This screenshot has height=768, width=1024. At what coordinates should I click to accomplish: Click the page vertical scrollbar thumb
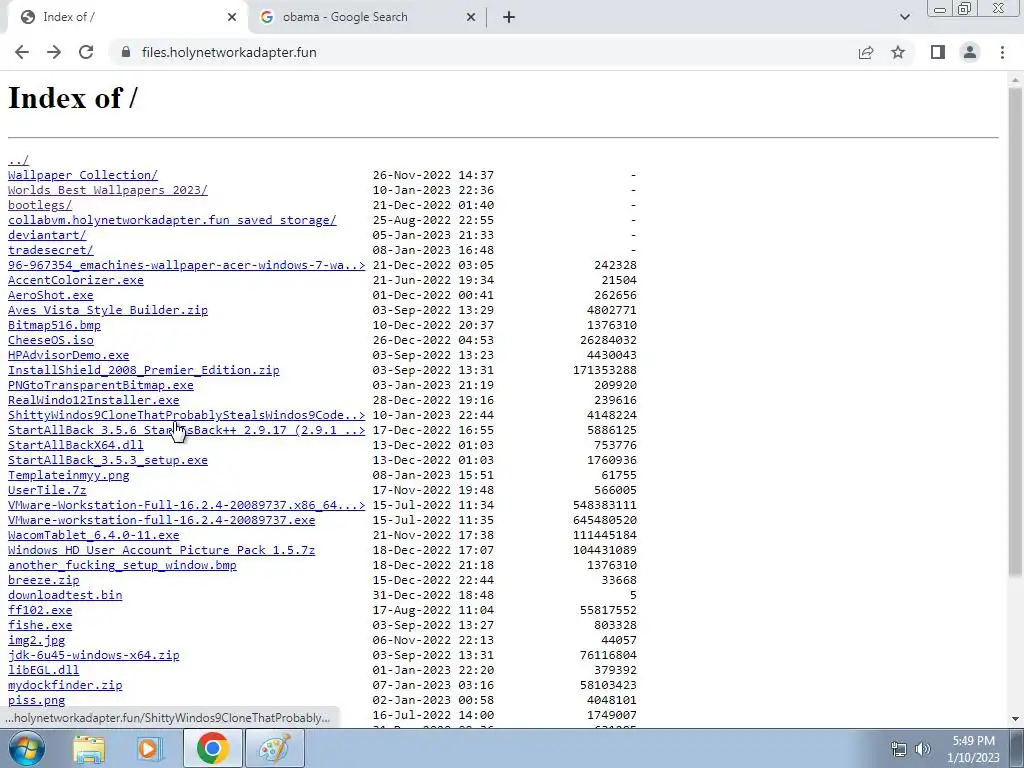click(1015, 331)
